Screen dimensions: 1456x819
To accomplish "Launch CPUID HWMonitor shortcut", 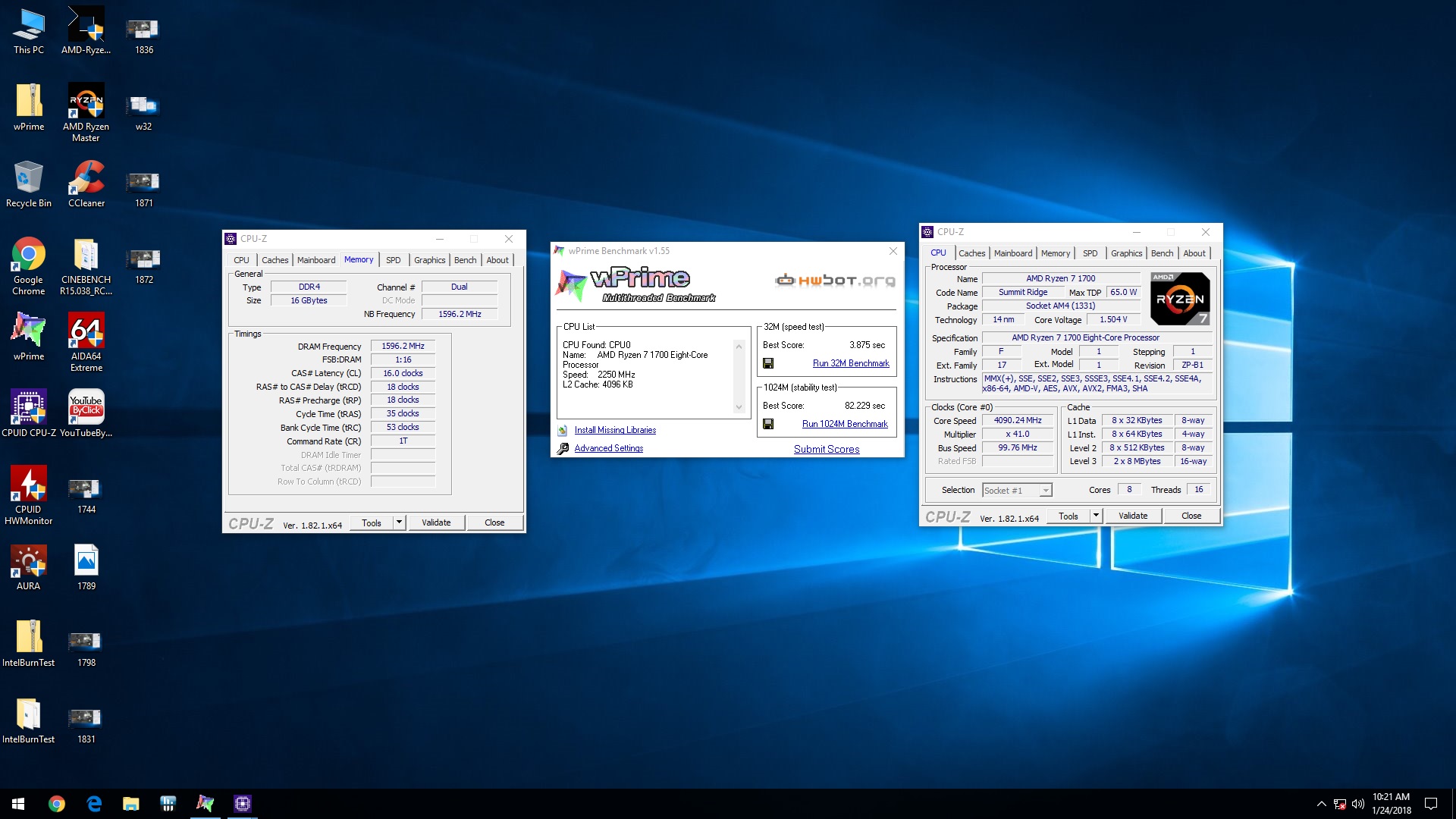I will (x=29, y=495).
